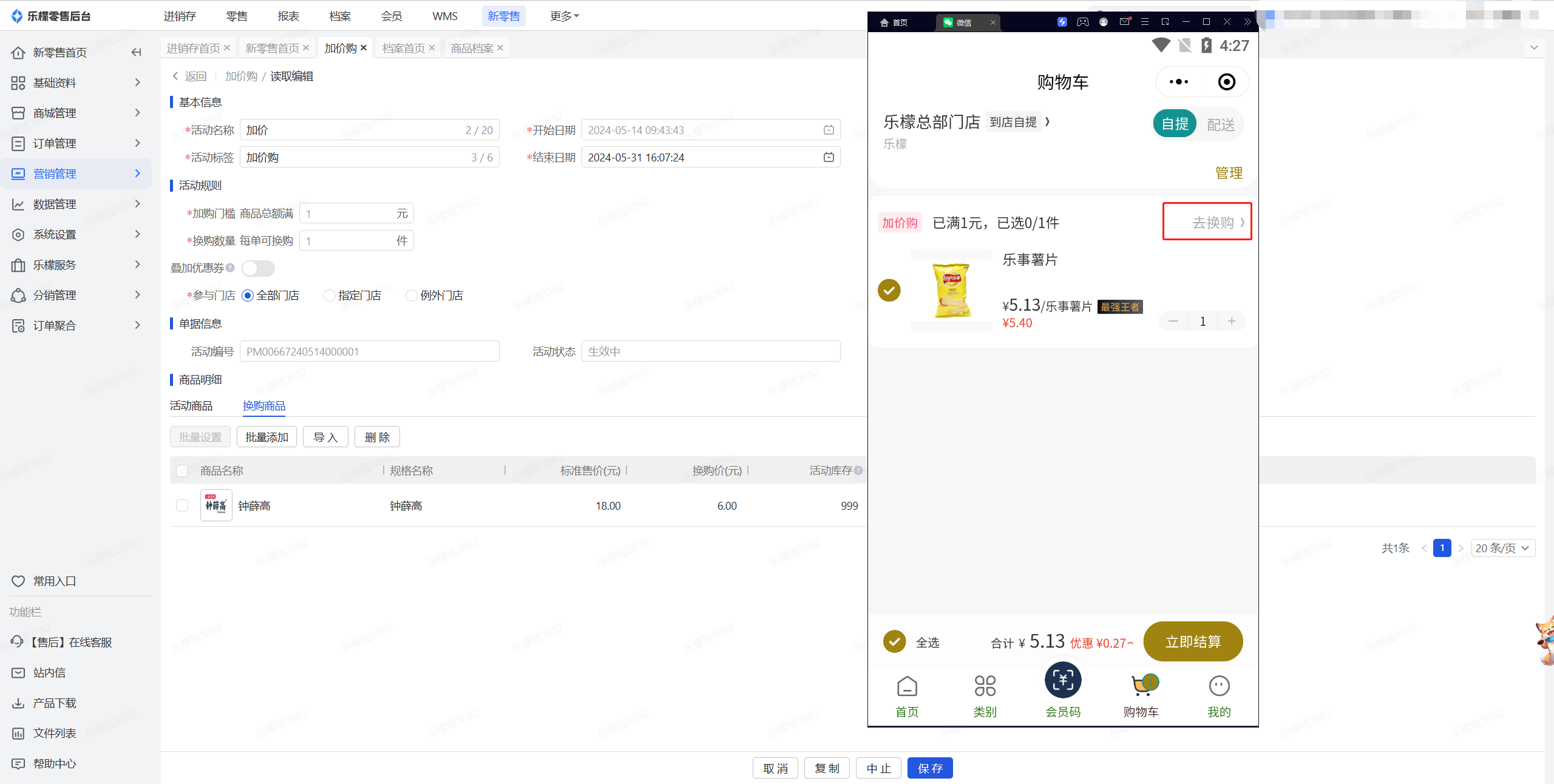Click the emulator mail icon
The width and height of the screenshot is (1554, 784).
tap(1125, 22)
